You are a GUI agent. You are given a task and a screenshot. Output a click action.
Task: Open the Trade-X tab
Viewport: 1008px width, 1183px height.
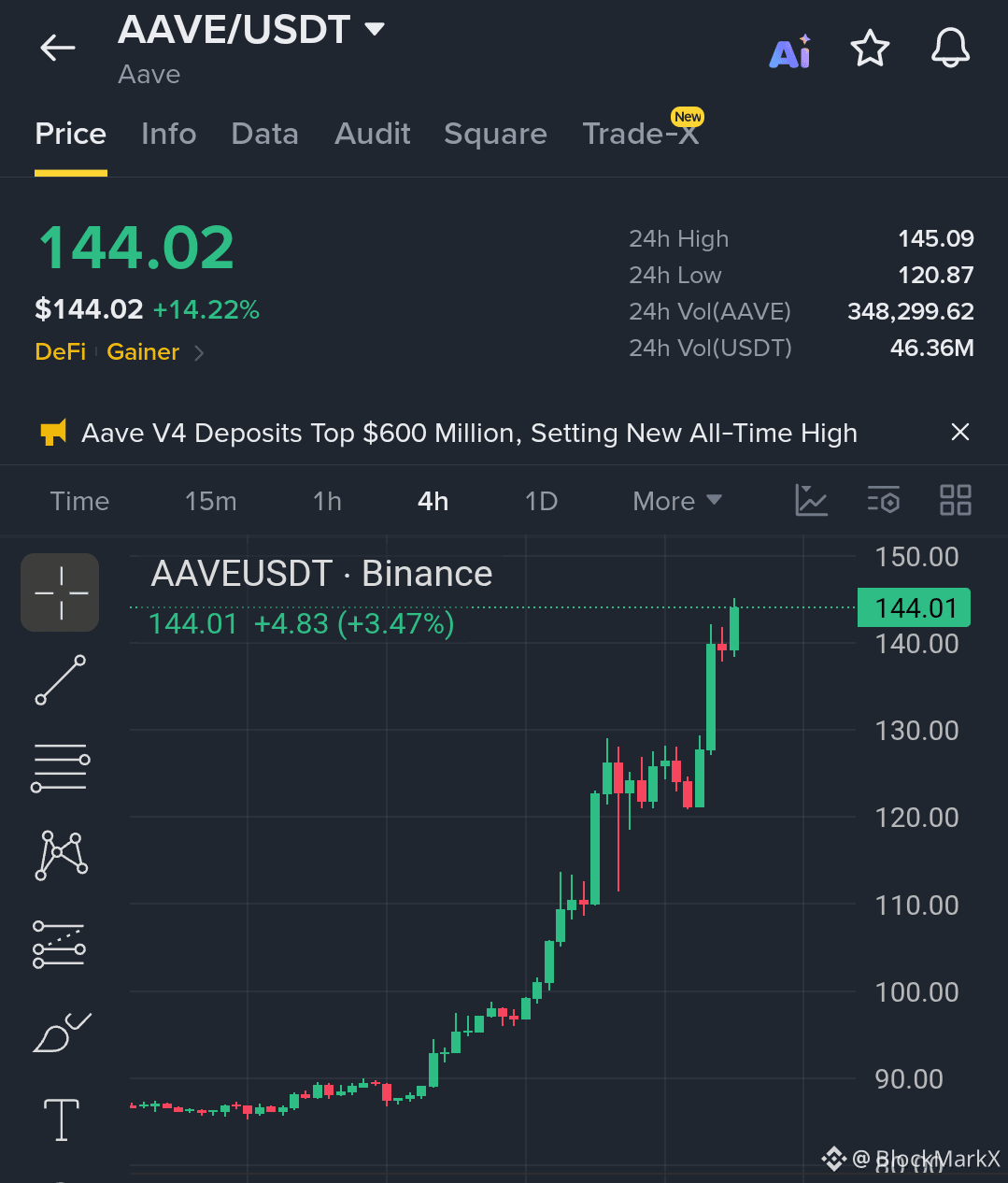coord(641,134)
